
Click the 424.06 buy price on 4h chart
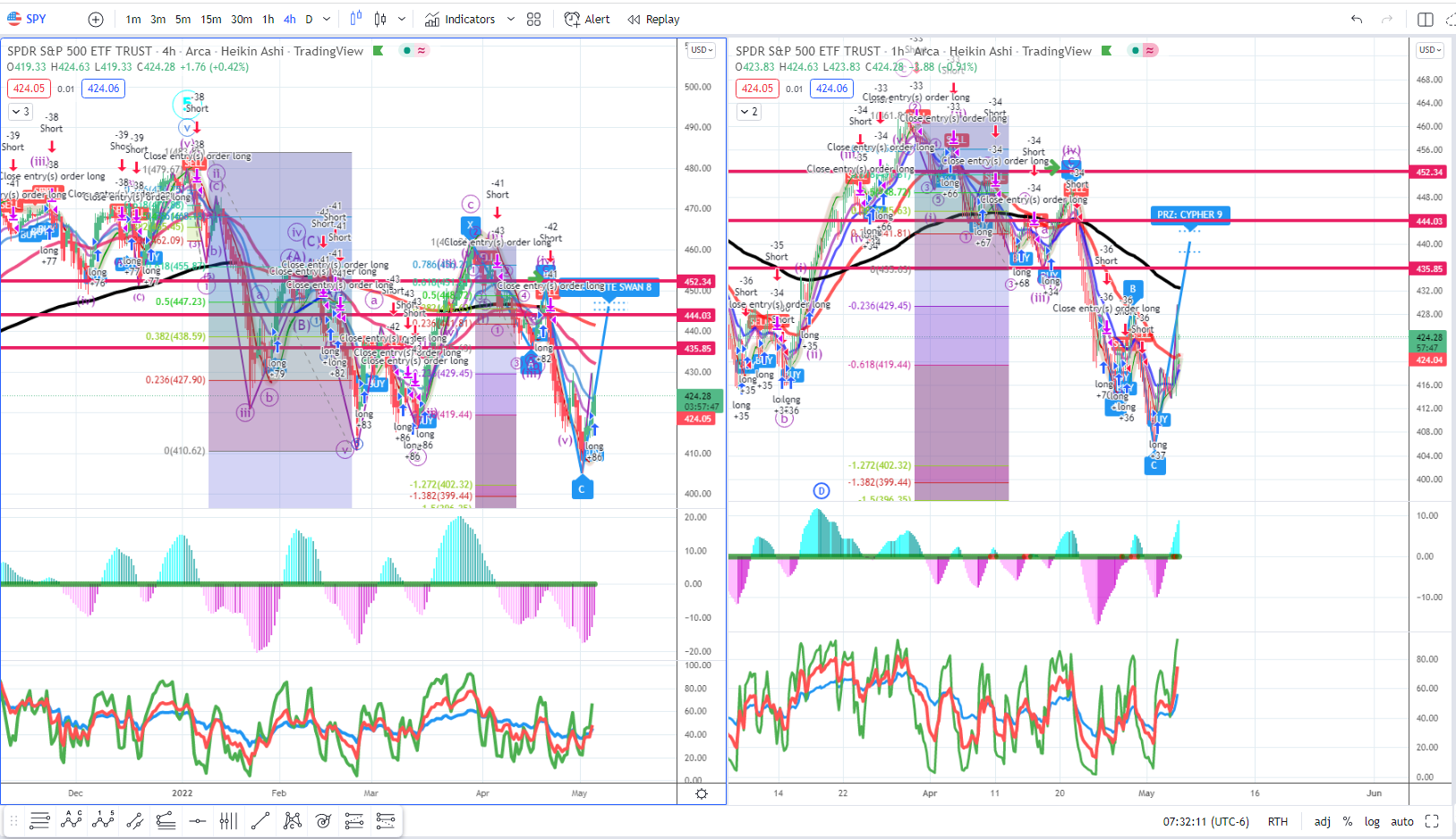click(103, 89)
